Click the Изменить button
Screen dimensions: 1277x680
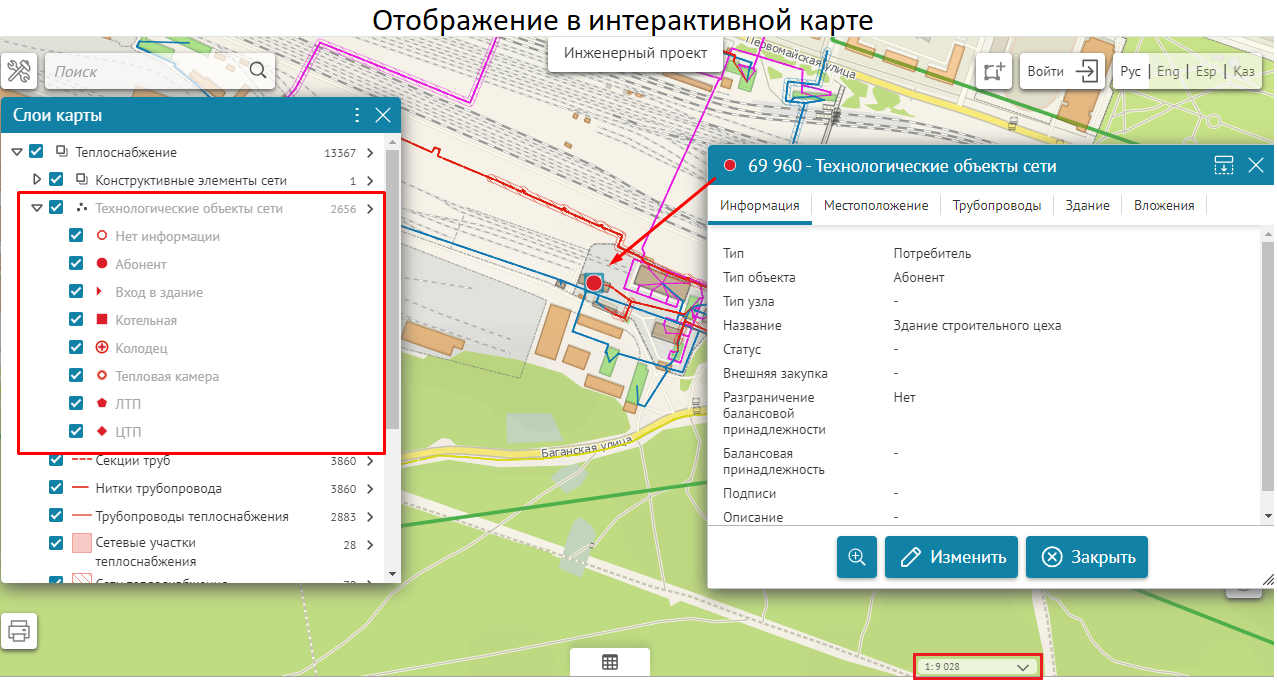click(x=951, y=557)
